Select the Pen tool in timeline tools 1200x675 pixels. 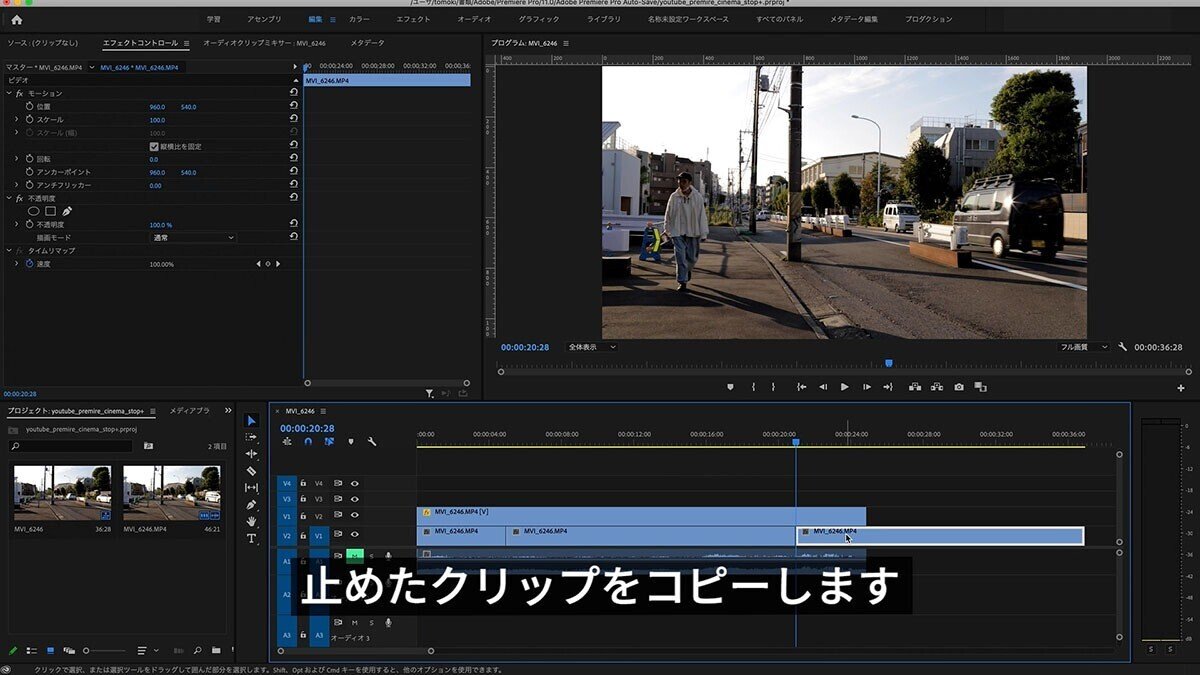click(x=251, y=505)
